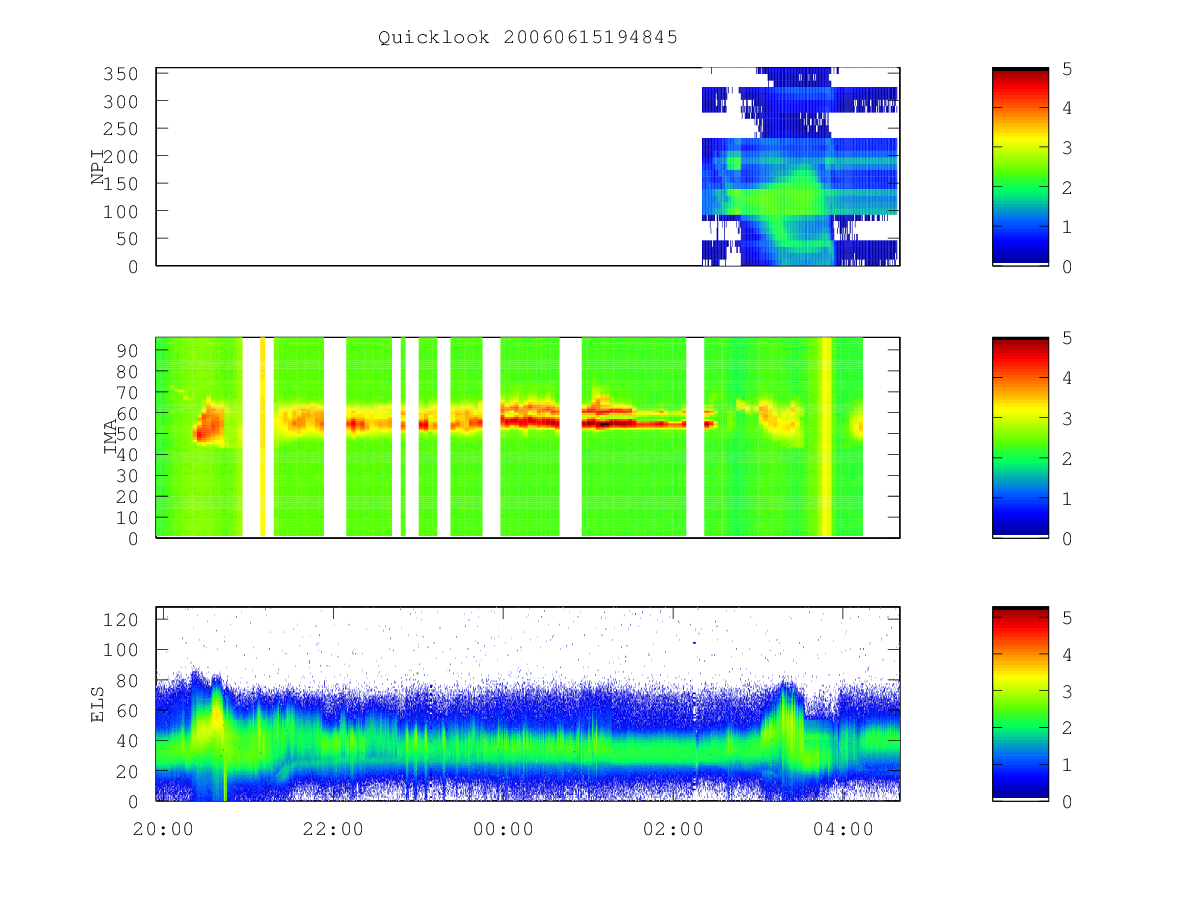The width and height of the screenshot is (1200, 900).
Task: Click the NPI panel color bar
Action: click(1020, 167)
